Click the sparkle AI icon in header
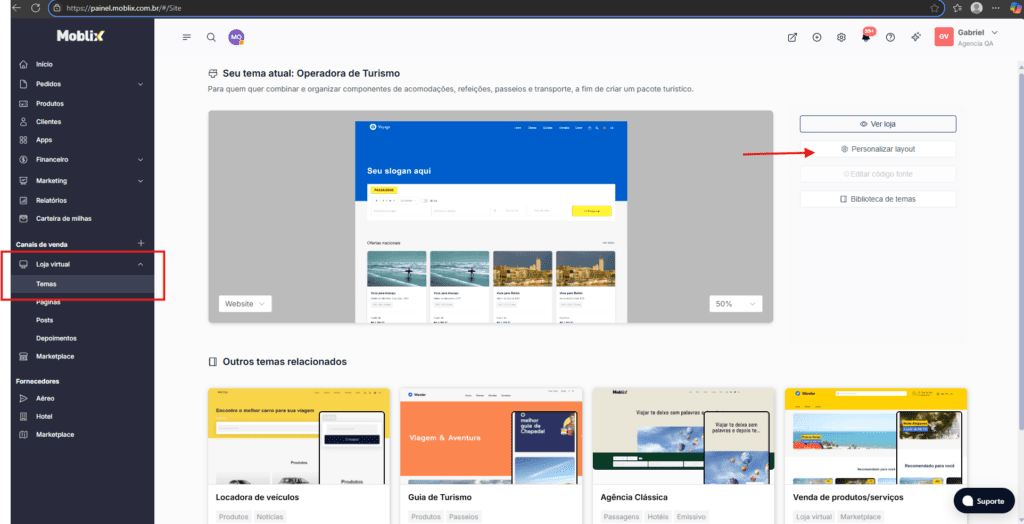The height and width of the screenshot is (524, 1024). point(915,38)
